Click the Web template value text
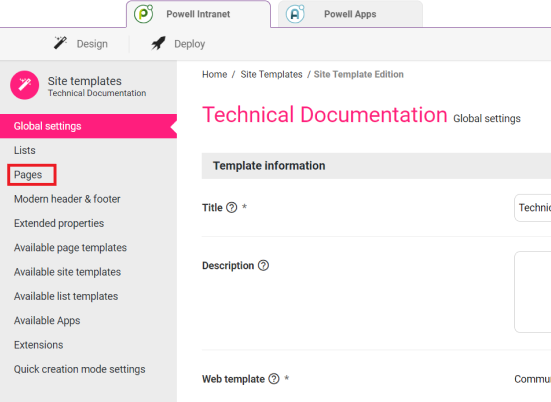551x402 pixels. [533, 379]
